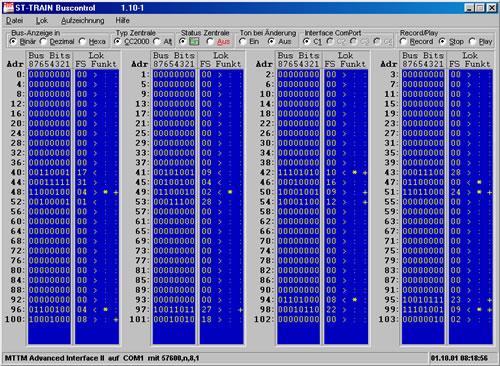Click bus bits of address 52
This screenshot has width=500, height=366.
49,202
